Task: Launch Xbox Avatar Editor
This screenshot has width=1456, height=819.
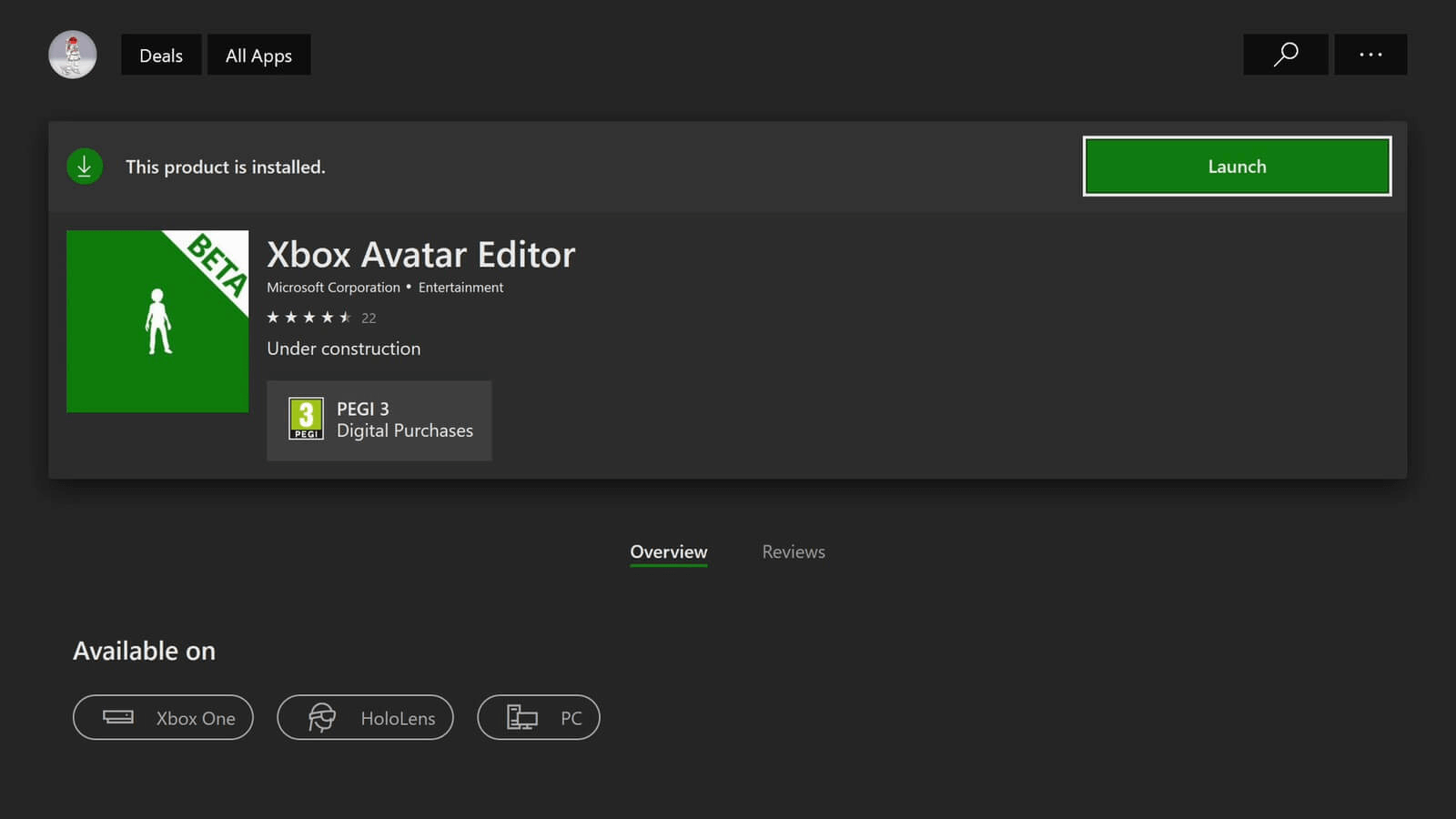Action: coord(1237,167)
